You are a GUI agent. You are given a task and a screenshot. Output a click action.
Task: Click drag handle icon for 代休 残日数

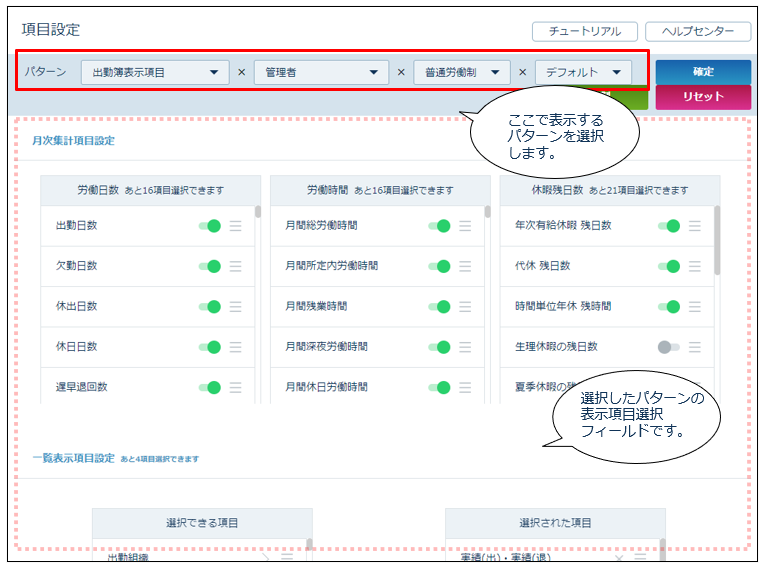click(695, 266)
